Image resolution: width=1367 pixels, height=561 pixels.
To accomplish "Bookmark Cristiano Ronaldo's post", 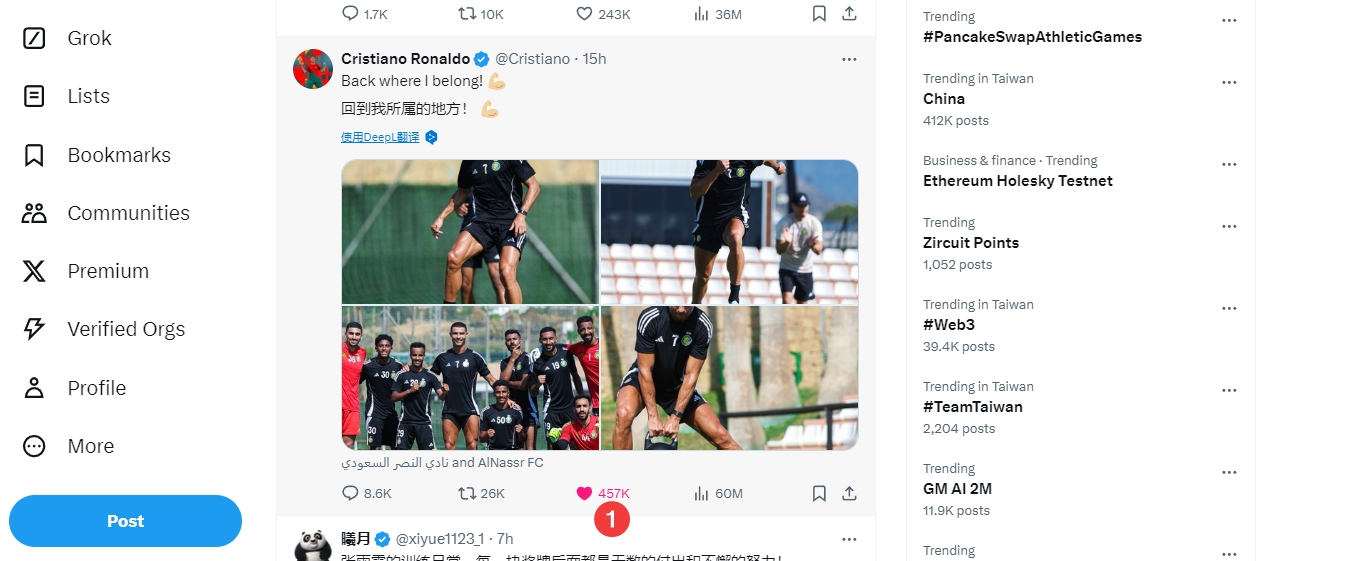I will [819, 493].
